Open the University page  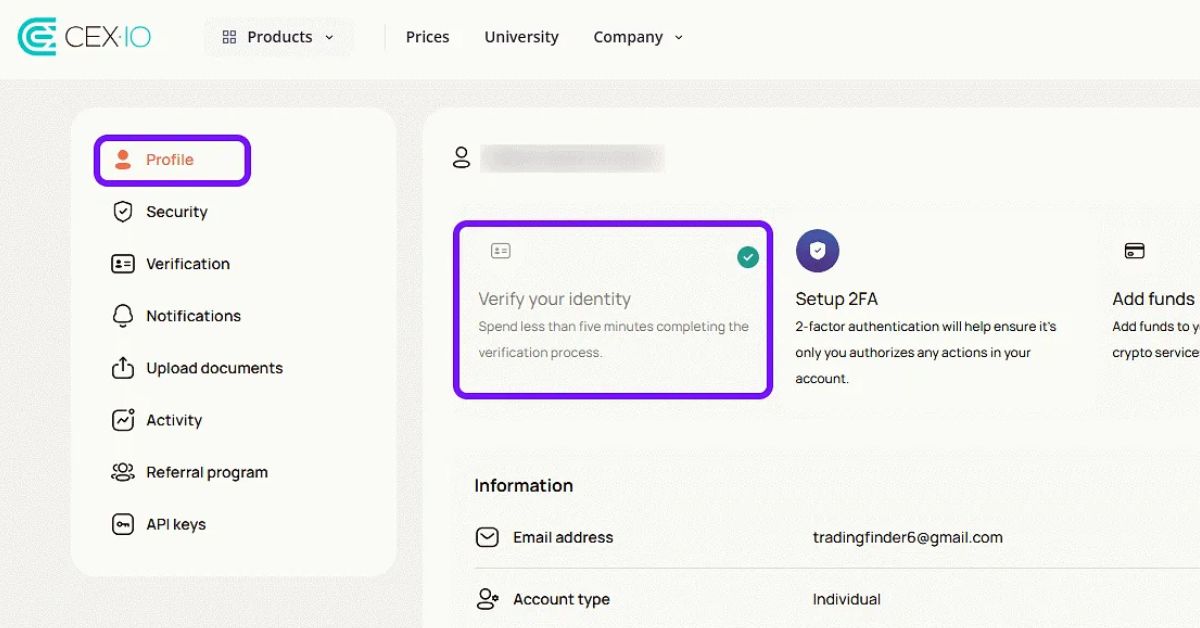pyautogui.click(x=521, y=37)
